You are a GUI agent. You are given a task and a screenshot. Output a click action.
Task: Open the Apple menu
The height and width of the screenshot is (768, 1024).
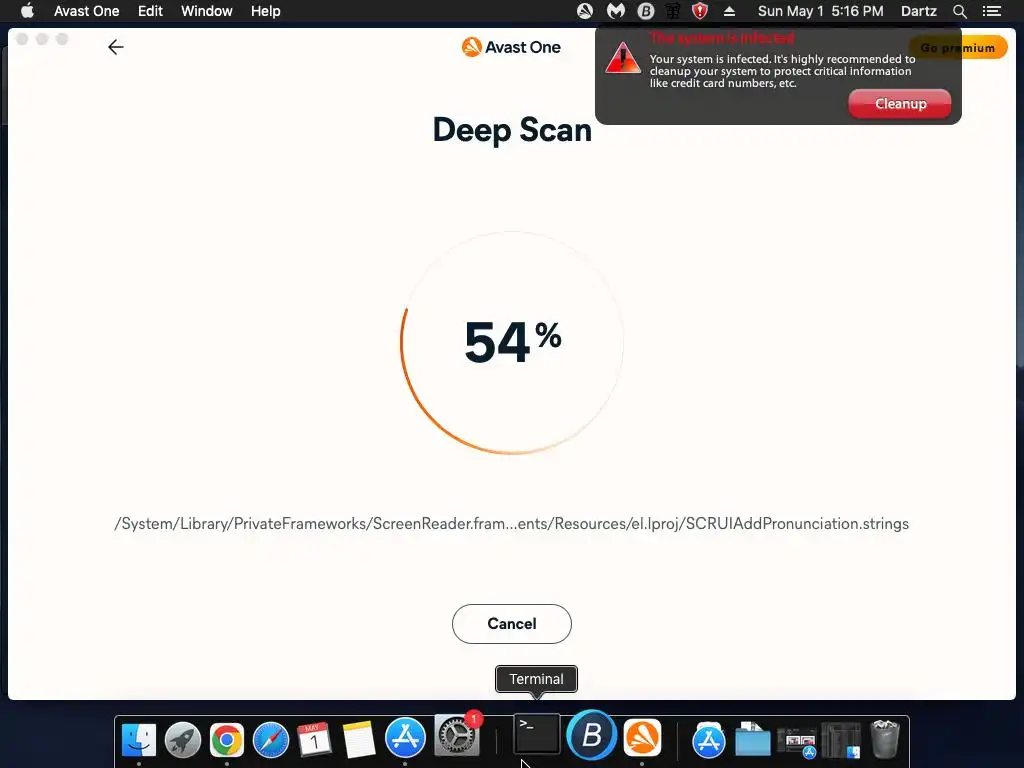(27, 11)
